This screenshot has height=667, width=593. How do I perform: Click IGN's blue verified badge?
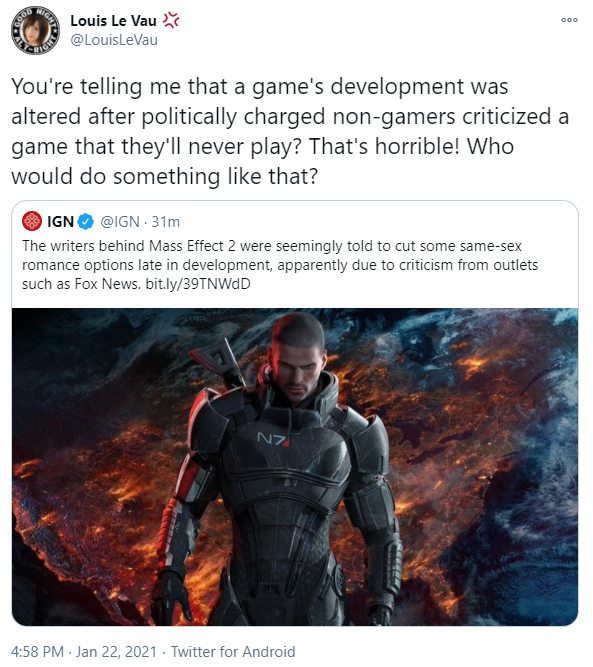[86, 222]
